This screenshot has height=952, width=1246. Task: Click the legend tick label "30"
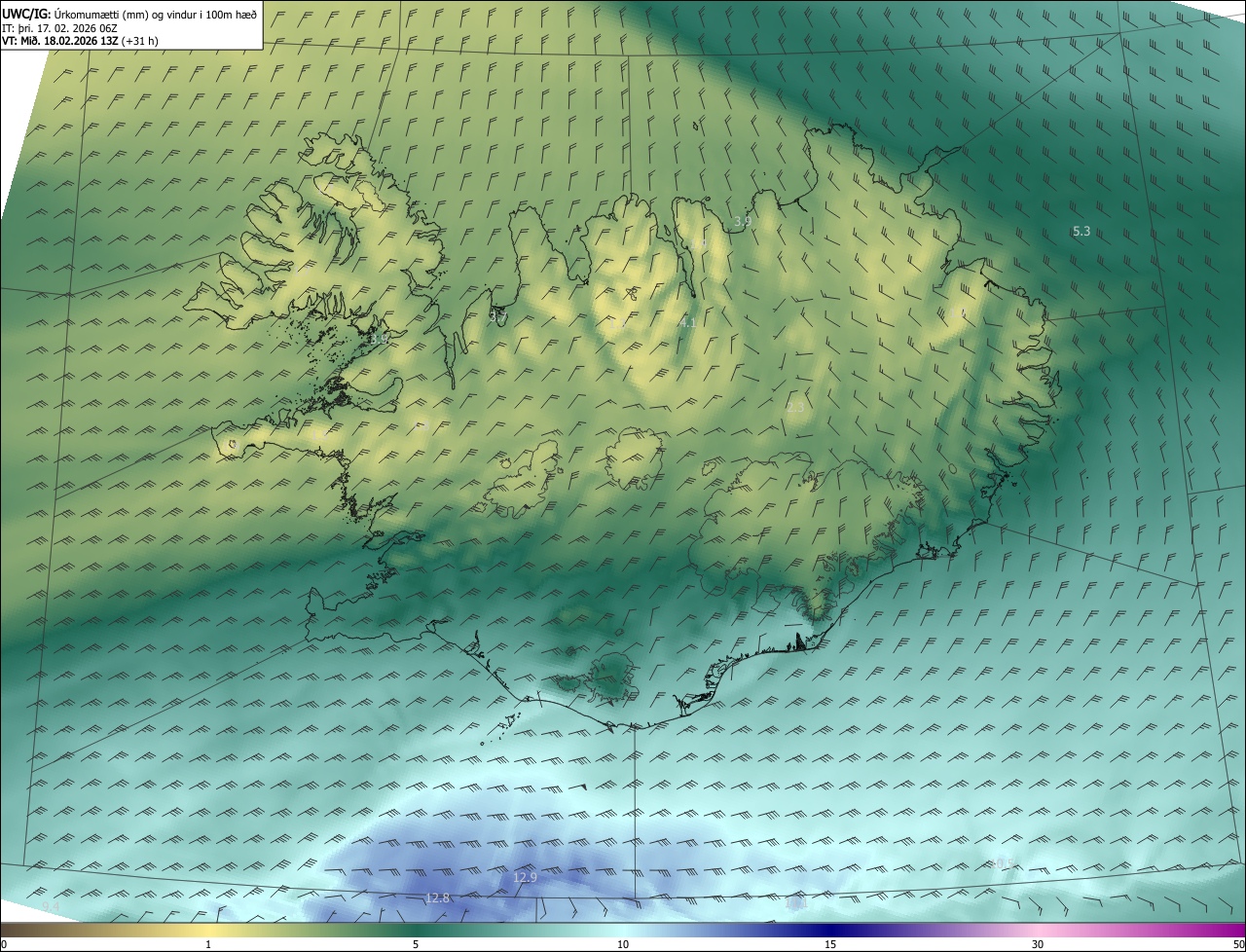coord(1038,944)
